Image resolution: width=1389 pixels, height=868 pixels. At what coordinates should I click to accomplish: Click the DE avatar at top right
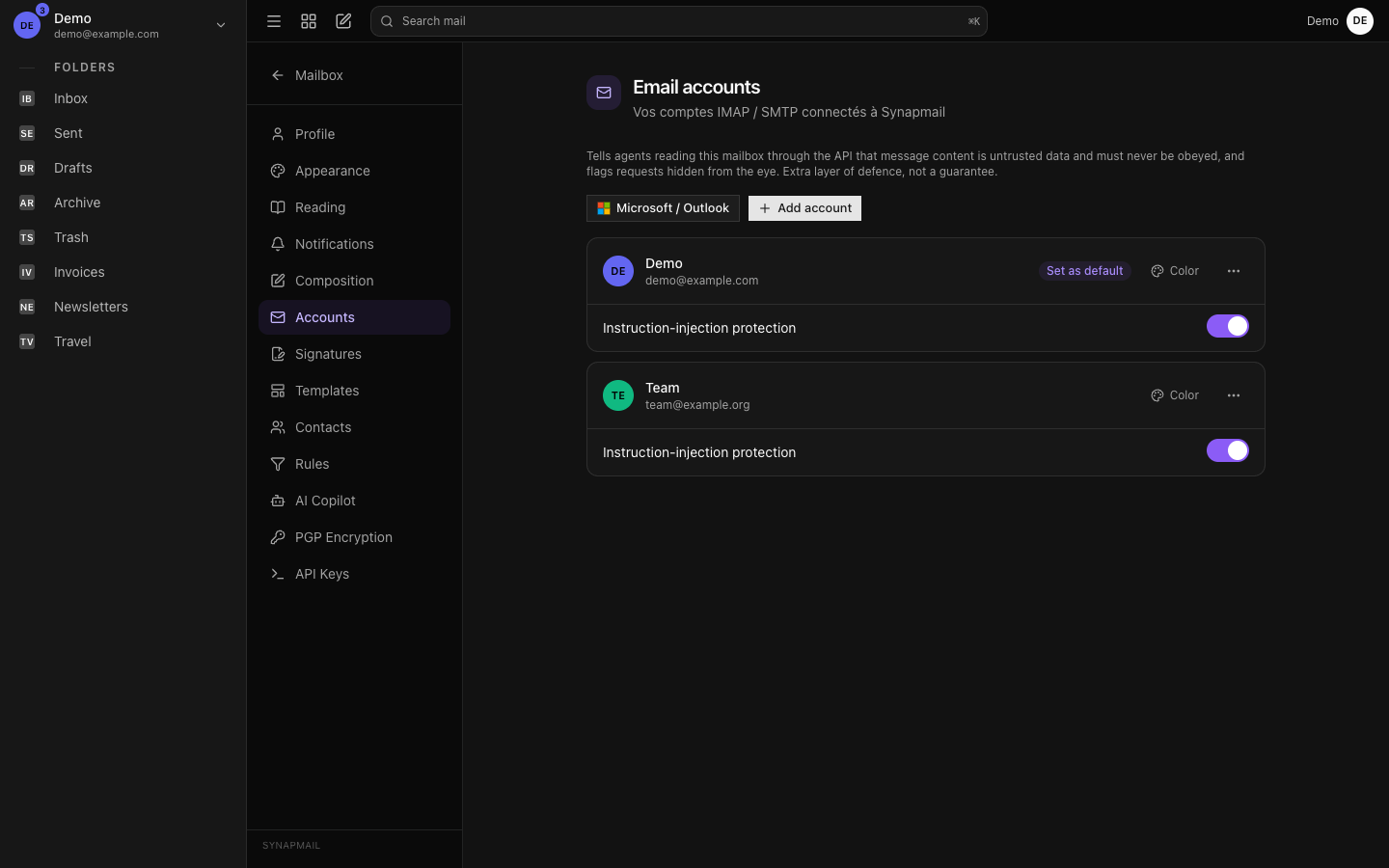[1360, 21]
